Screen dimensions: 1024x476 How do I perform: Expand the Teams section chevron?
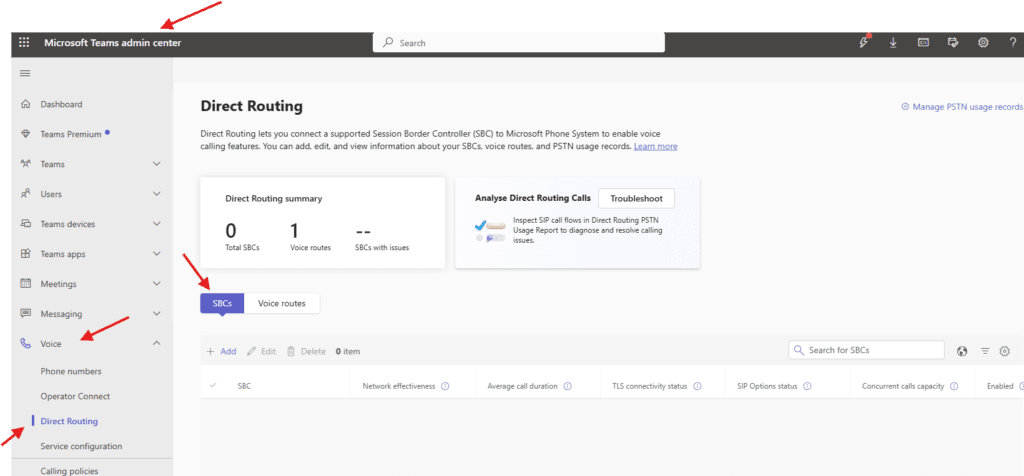click(x=156, y=164)
